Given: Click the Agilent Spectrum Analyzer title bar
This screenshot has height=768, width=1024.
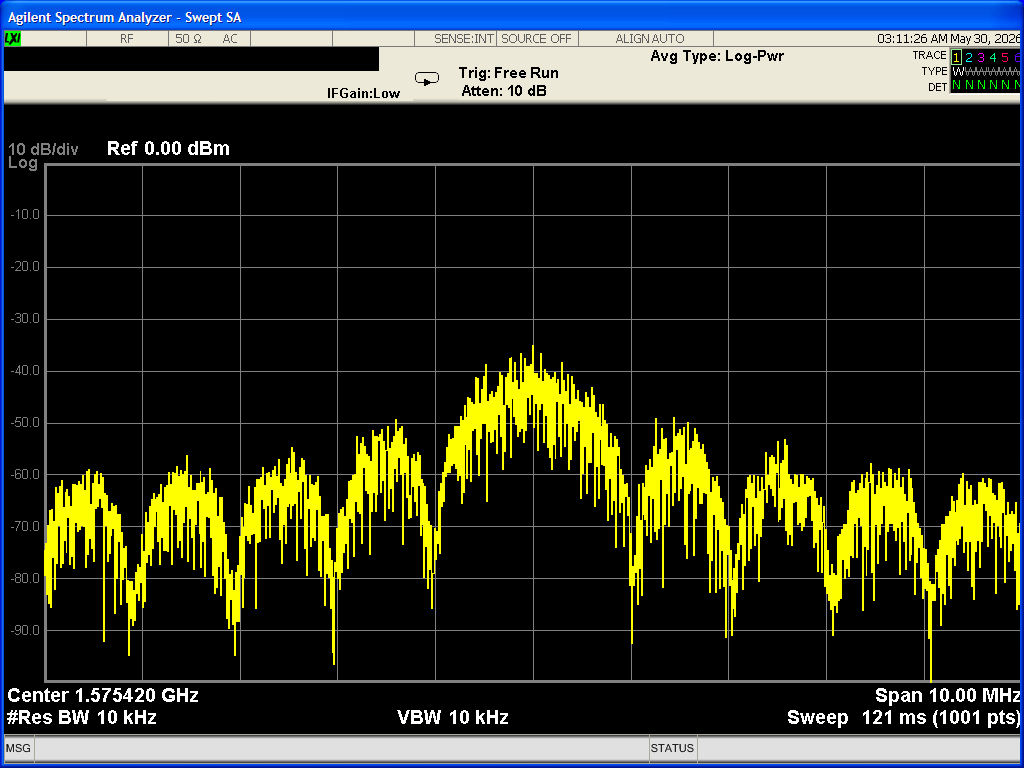Looking at the screenshot, I should click(512, 16).
